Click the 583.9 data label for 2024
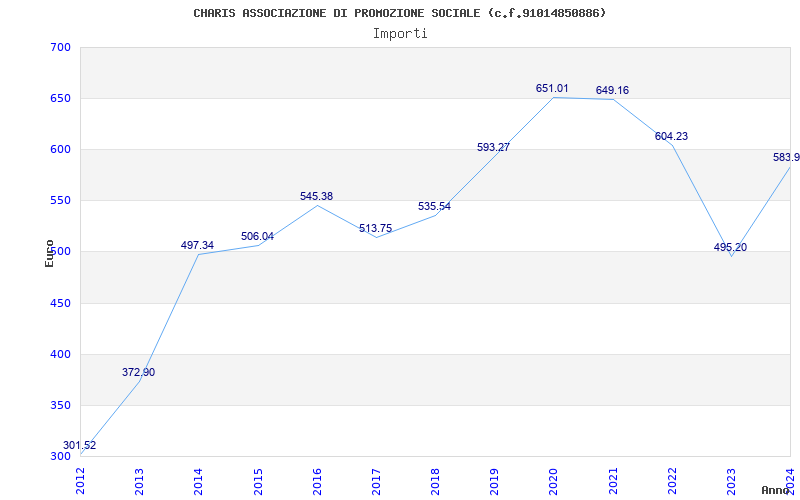Viewport: 800px width, 500px height. 786,157
